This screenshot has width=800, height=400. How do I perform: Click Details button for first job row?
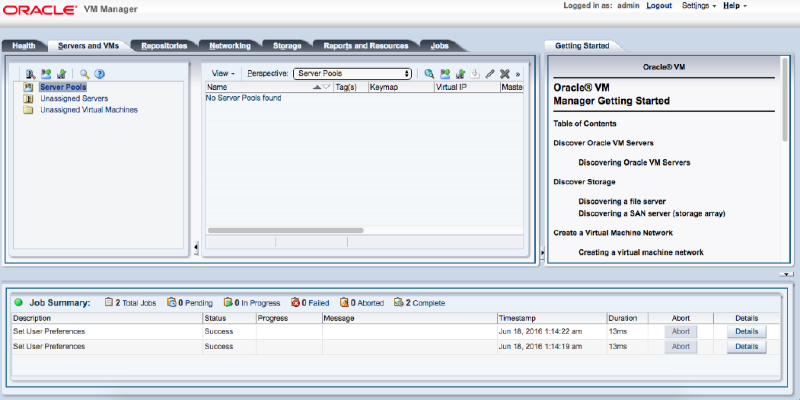pyautogui.click(x=746, y=331)
